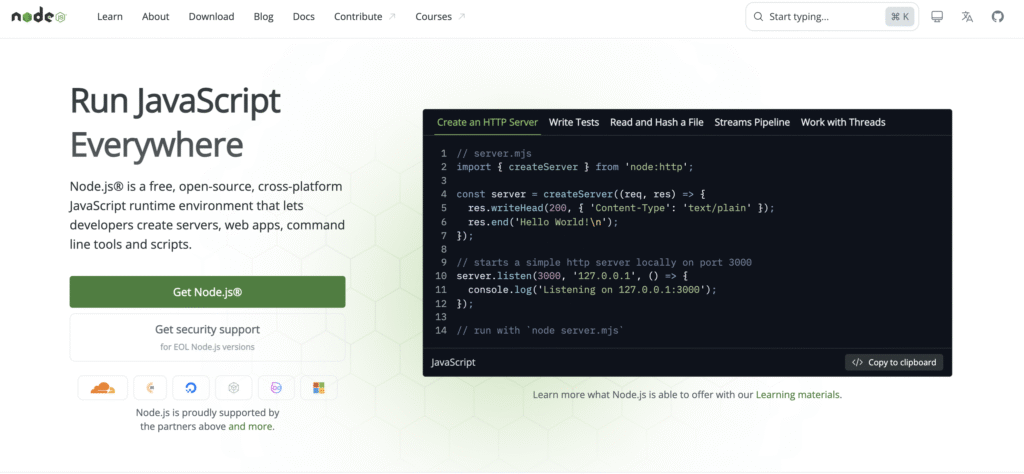This screenshot has width=1024, height=474.
Task: Select the Create an HTTP Server tab
Action: pos(487,122)
